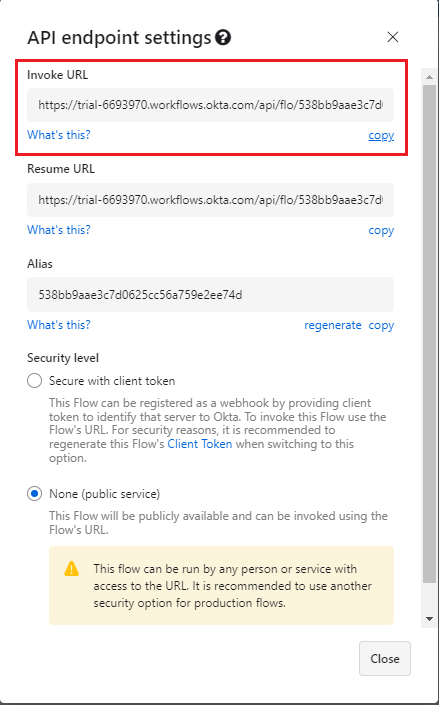439x705 pixels.
Task: Click the scrollbar up arrow
Action: pos(429,77)
